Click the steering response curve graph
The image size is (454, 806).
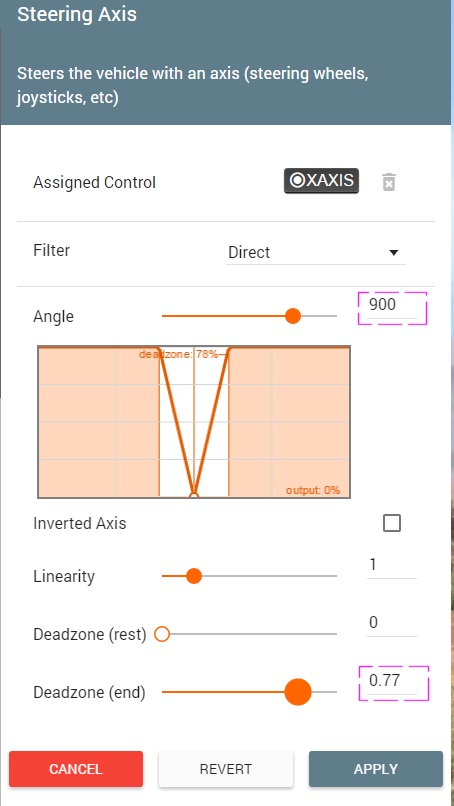(x=194, y=422)
